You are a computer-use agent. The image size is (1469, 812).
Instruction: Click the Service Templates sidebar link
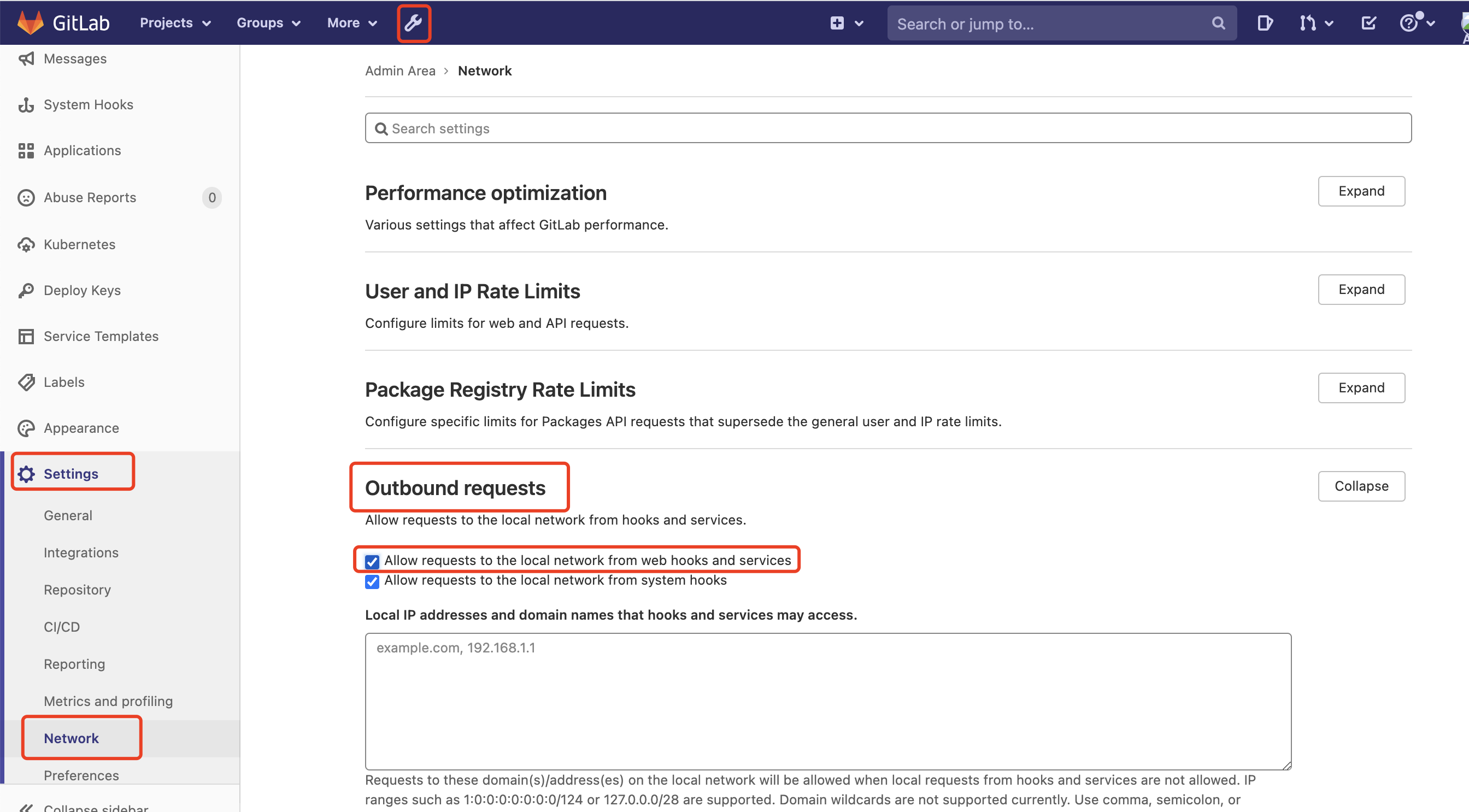(101, 337)
